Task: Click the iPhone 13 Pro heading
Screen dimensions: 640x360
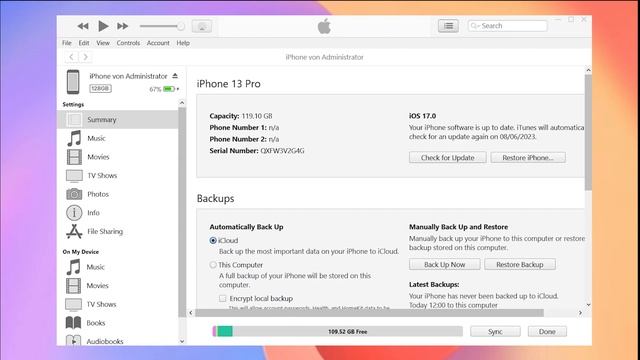Action: 229,84
